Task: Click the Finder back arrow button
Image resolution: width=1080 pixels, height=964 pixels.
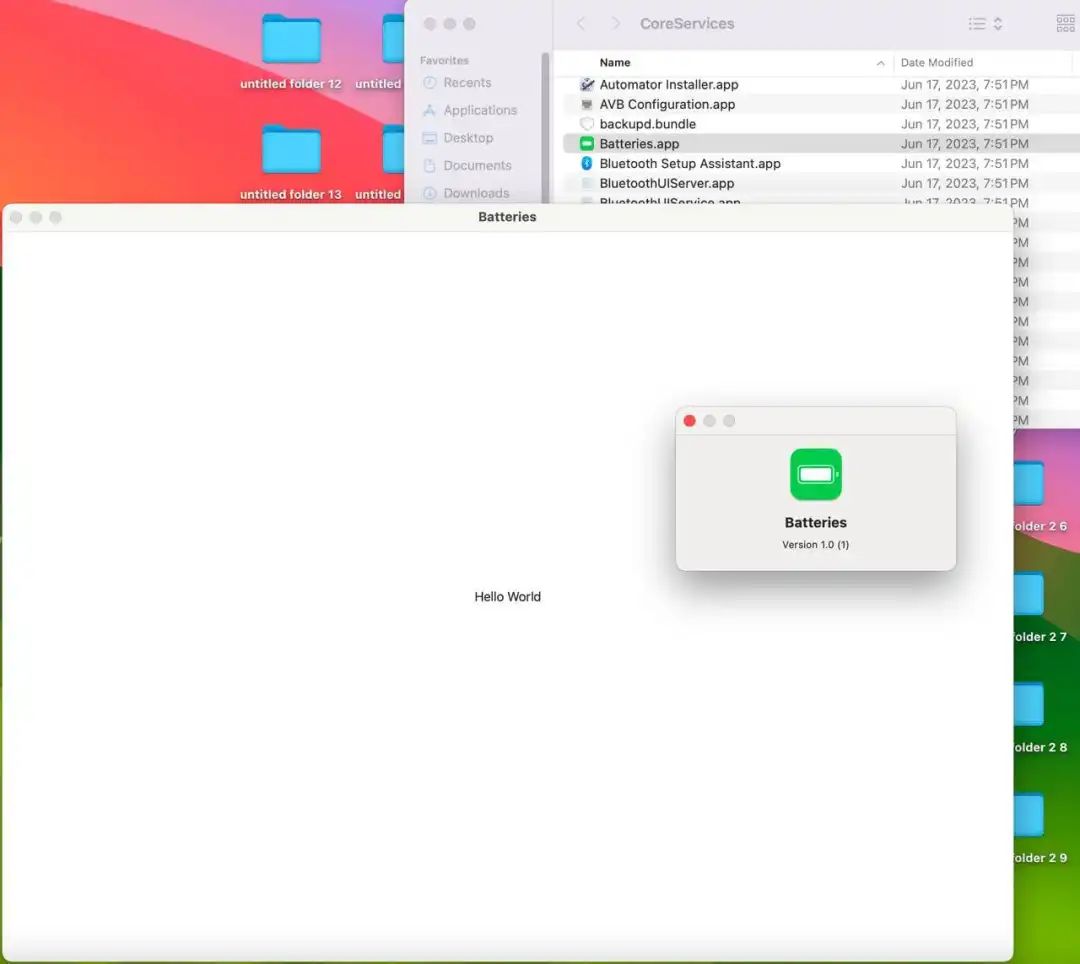Action: 581,24
